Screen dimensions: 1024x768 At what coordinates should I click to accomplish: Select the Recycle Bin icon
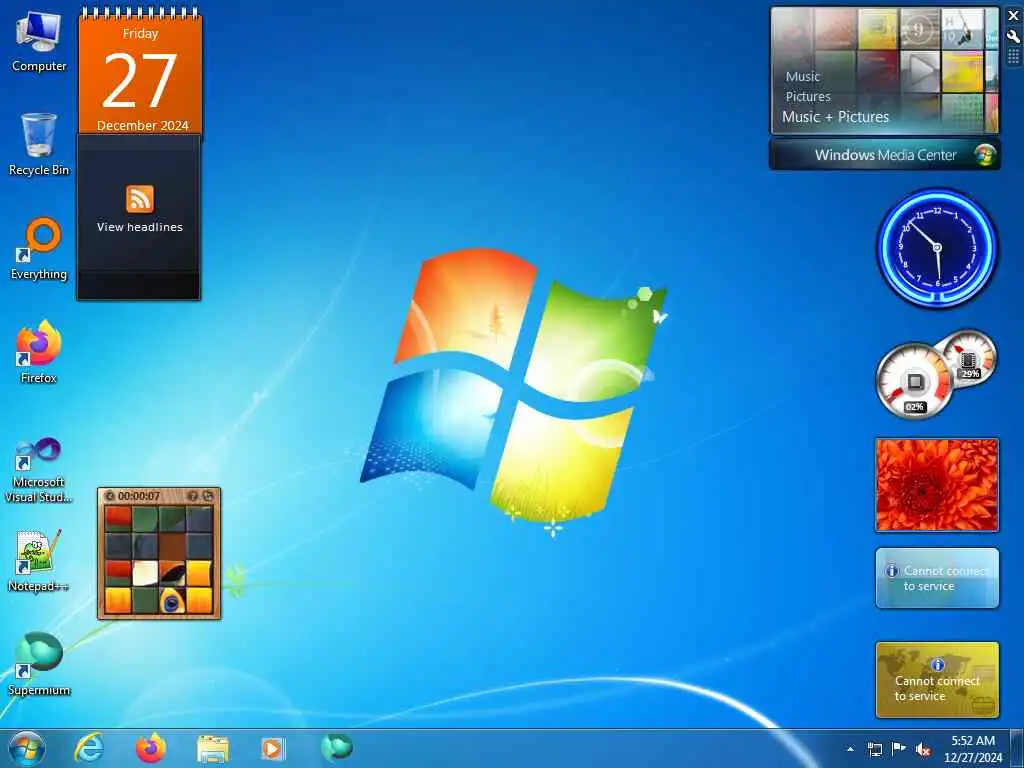(39, 144)
